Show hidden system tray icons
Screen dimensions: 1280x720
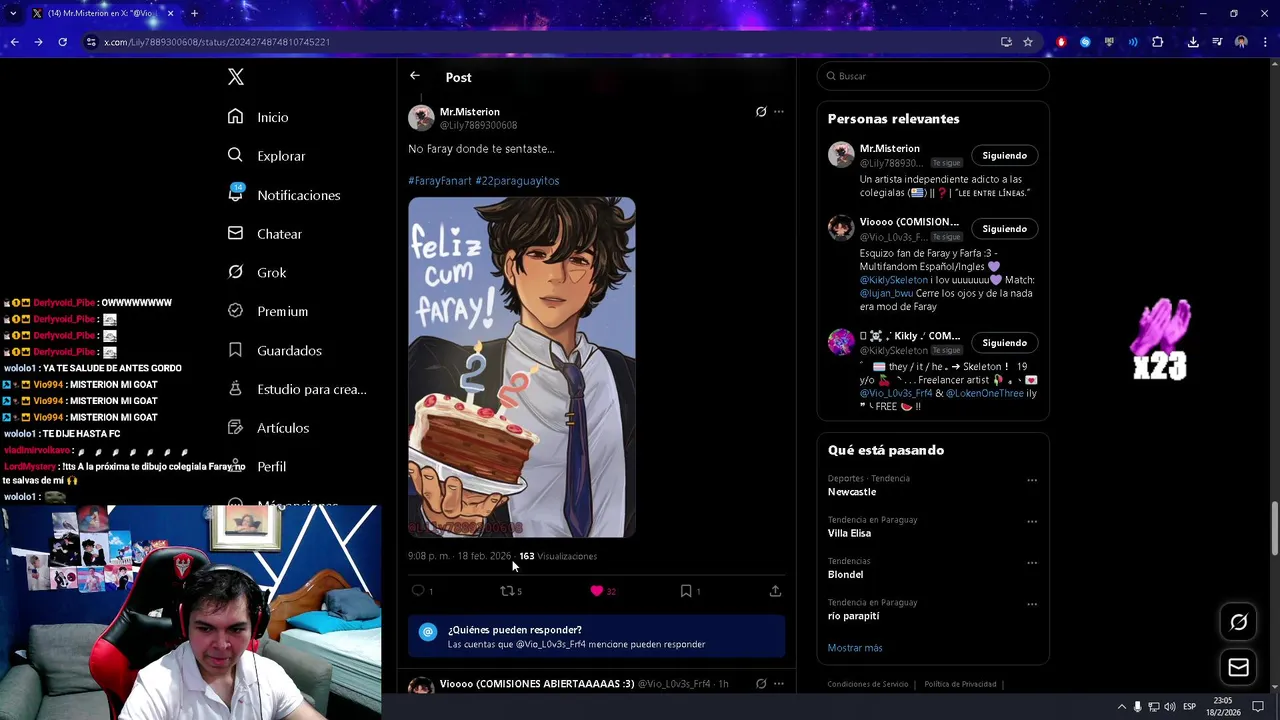click(1121, 707)
